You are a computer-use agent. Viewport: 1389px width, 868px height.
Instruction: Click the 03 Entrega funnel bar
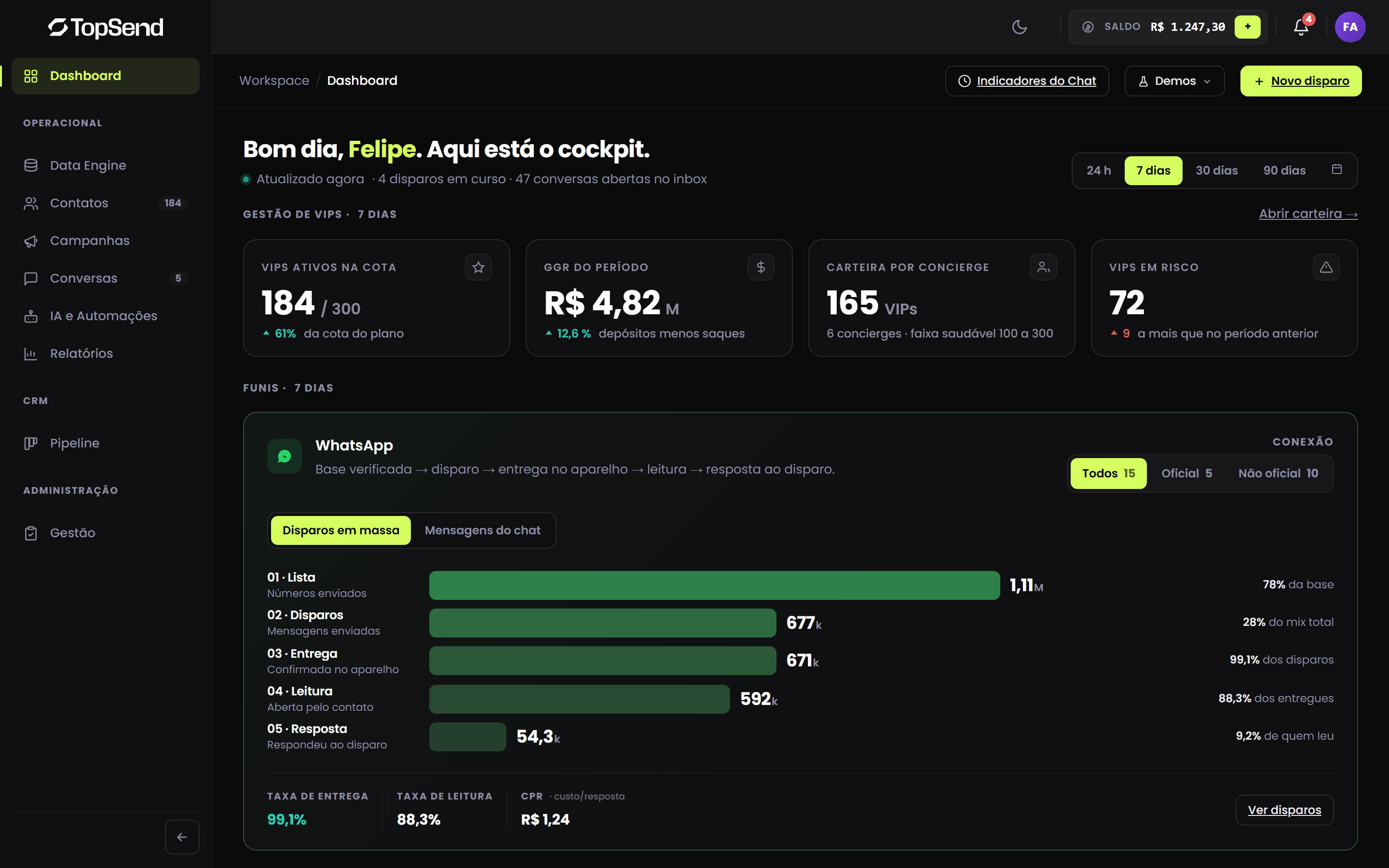pos(603,661)
